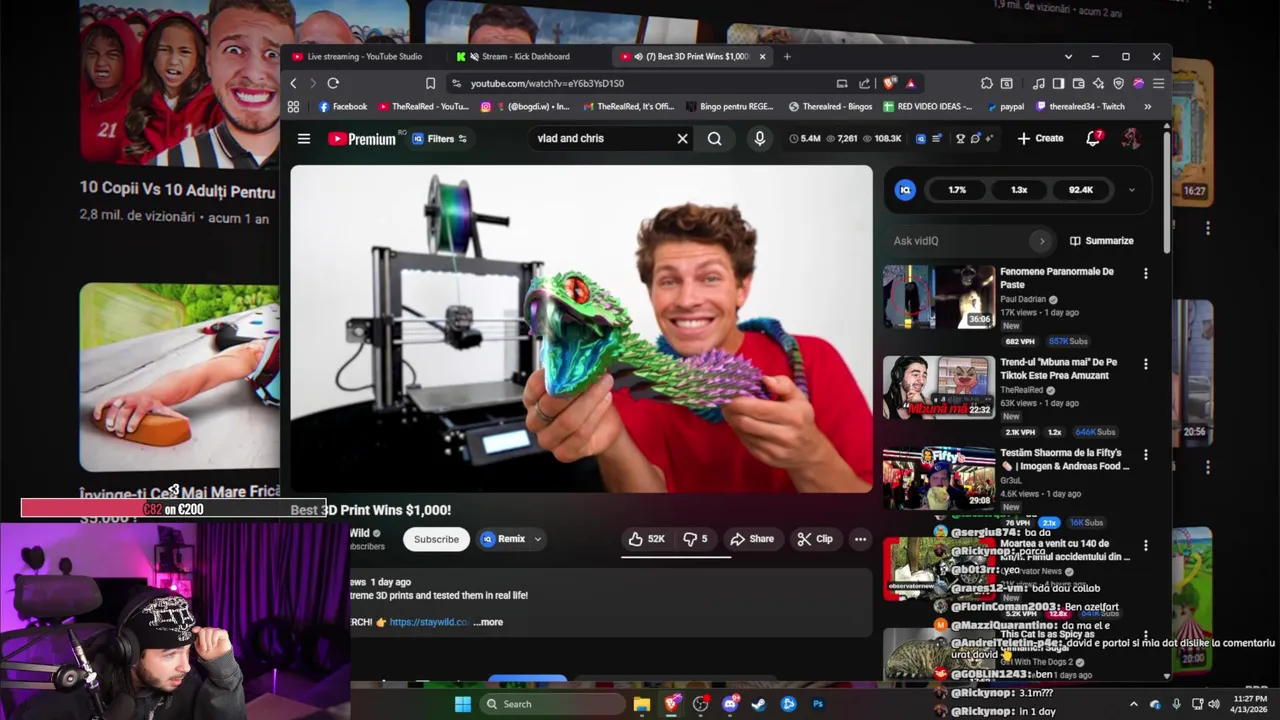Subscribe to the channel
This screenshot has height=720, width=1280.
(x=437, y=539)
